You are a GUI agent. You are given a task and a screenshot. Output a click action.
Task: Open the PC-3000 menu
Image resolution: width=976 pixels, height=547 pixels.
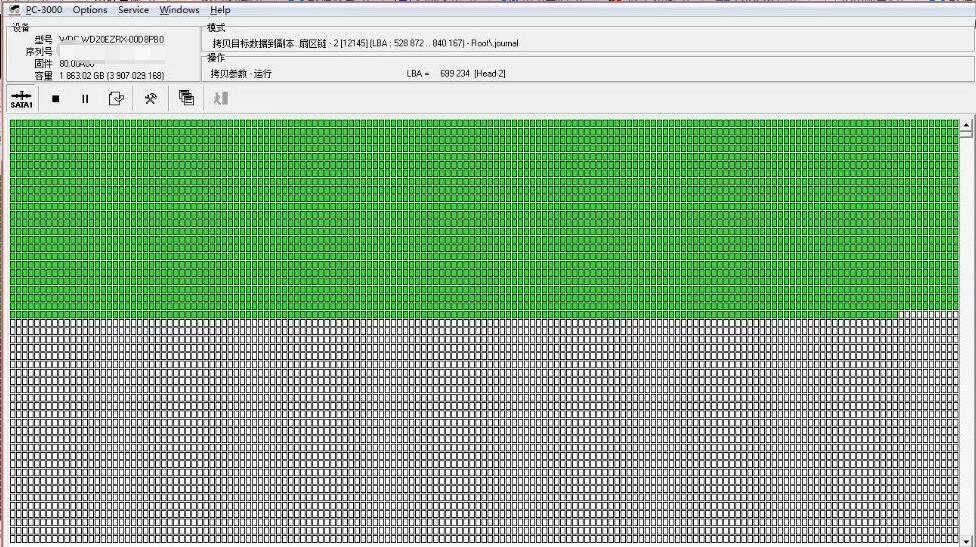pos(44,10)
